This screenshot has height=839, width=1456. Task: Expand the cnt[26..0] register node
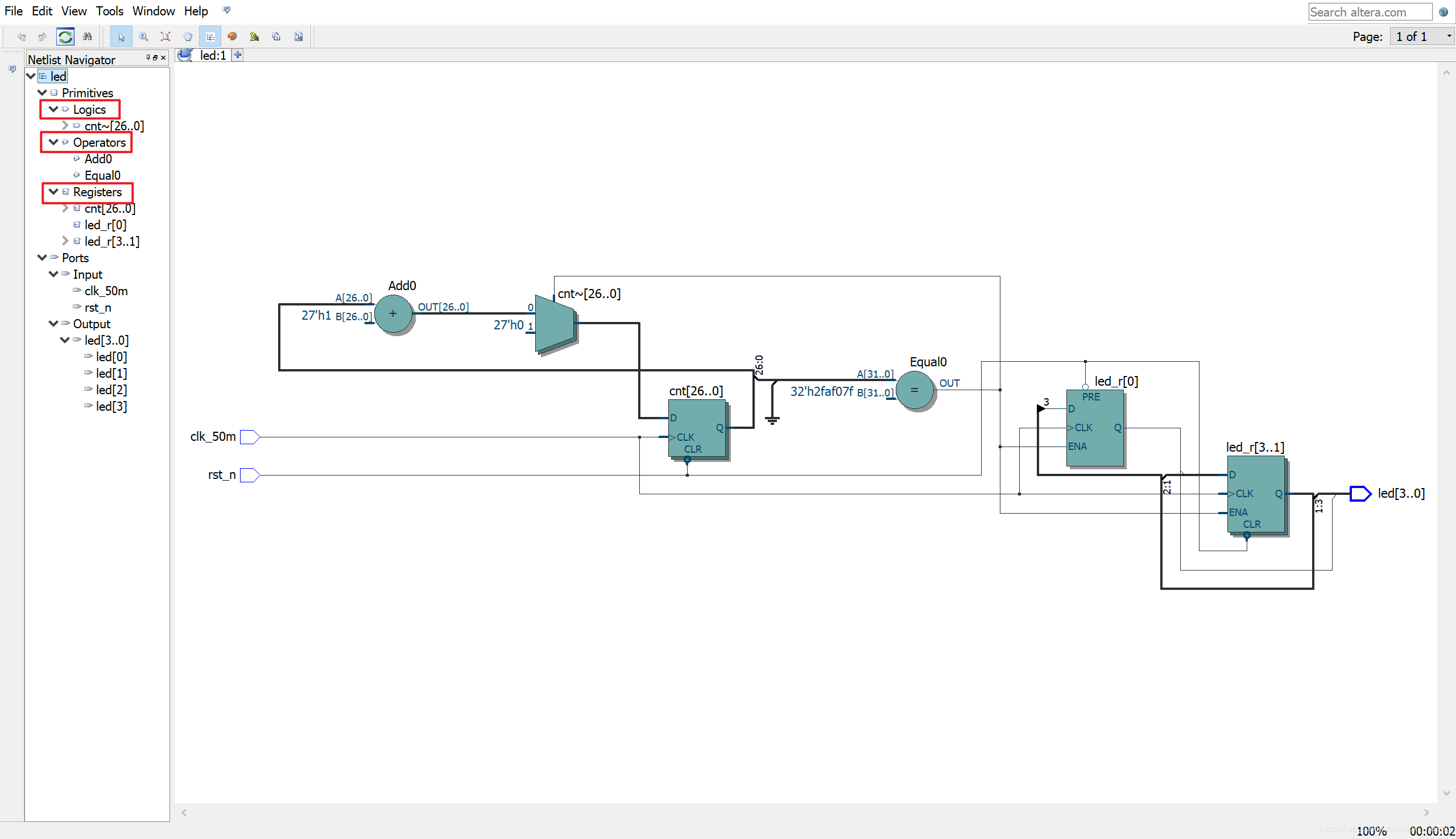[65, 209]
